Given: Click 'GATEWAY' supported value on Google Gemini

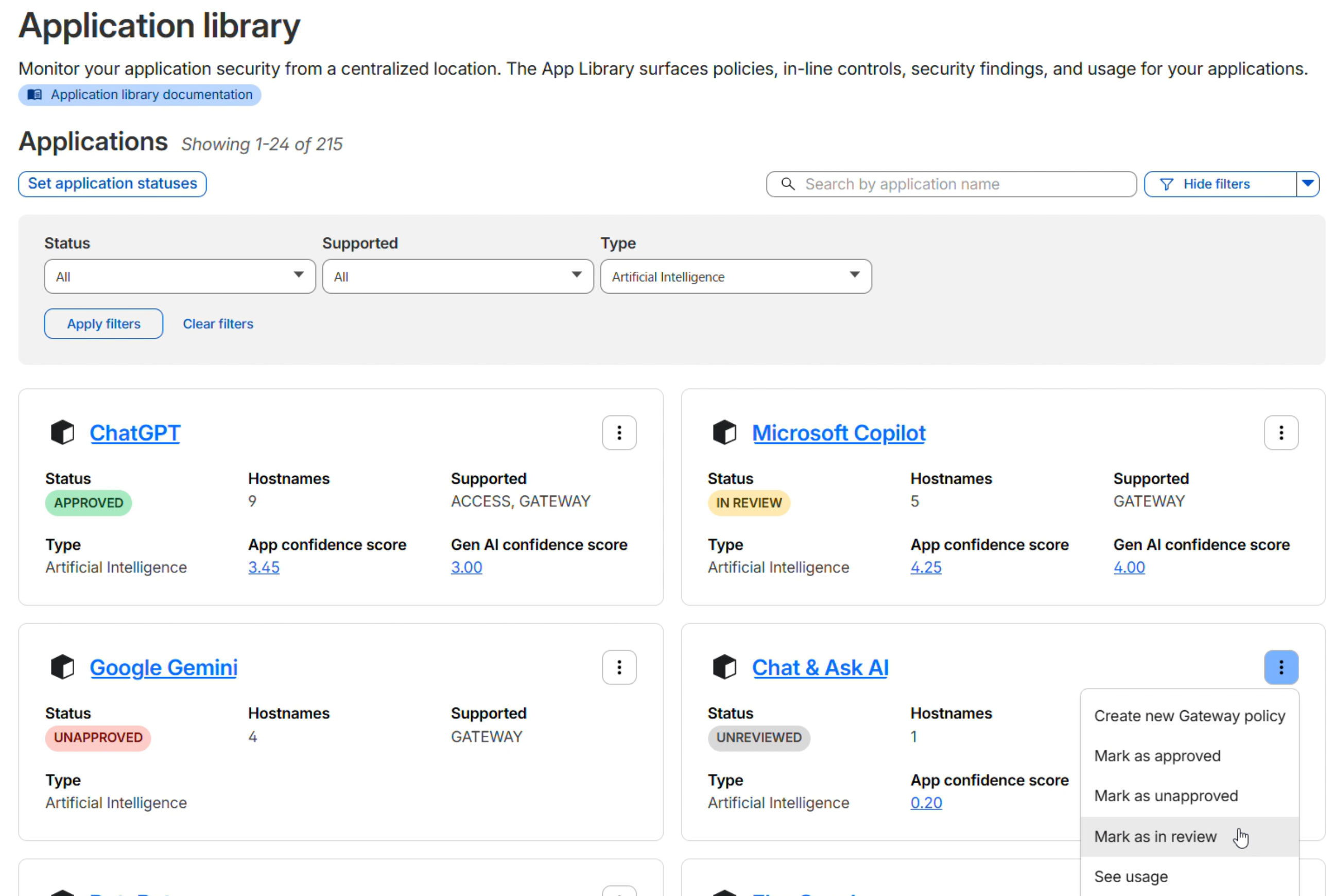Looking at the screenshot, I should (x=486, y=736).
